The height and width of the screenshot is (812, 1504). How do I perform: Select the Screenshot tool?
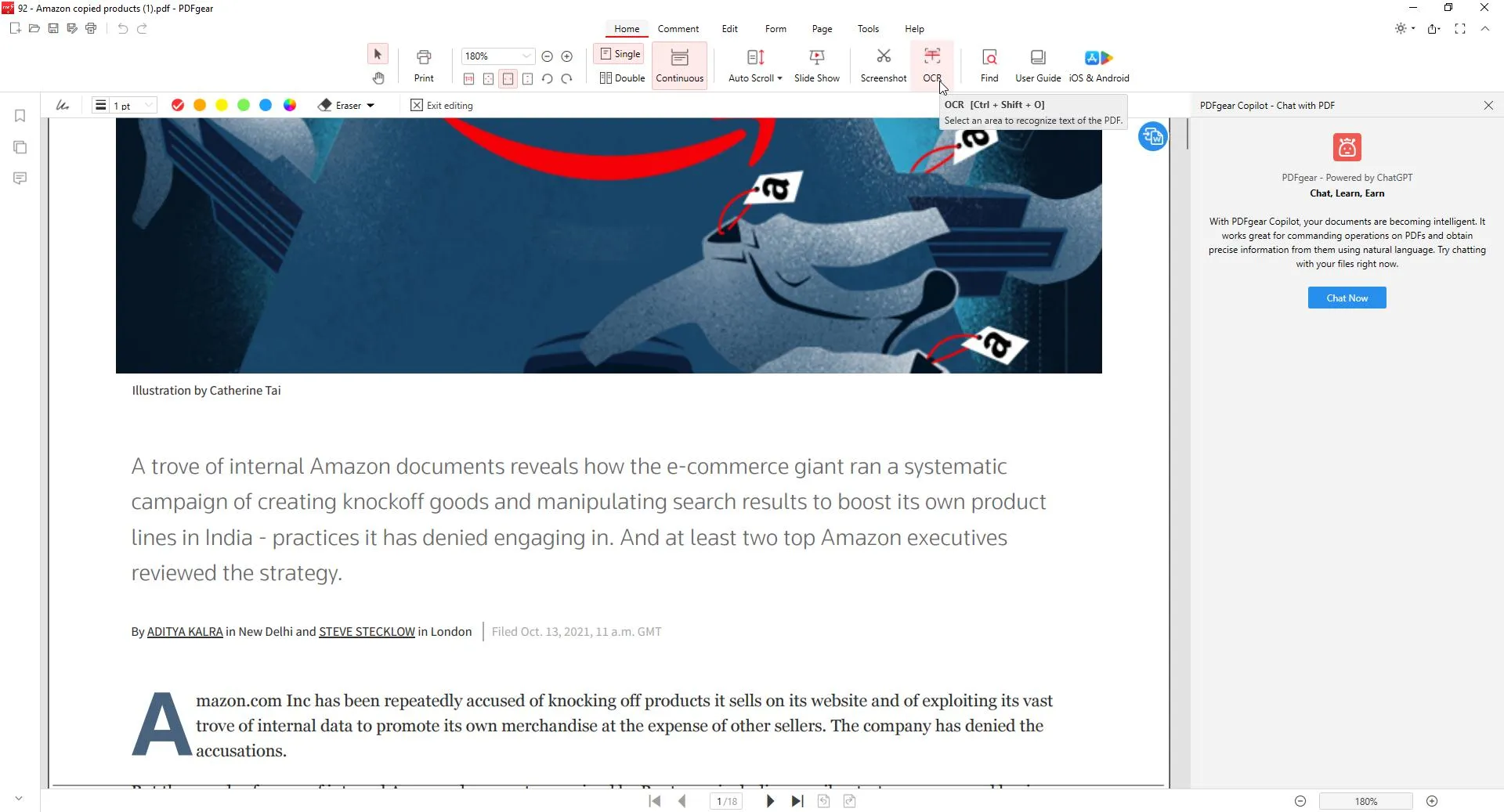tap(883, 65)
